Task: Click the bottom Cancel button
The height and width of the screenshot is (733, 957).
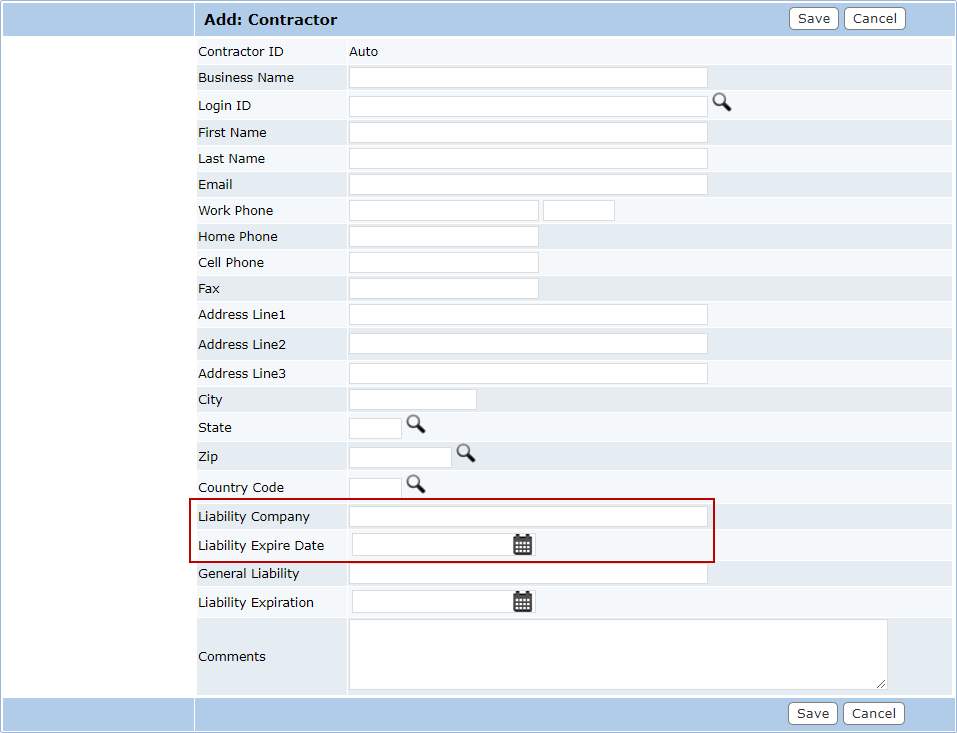Action: point(873,713)
